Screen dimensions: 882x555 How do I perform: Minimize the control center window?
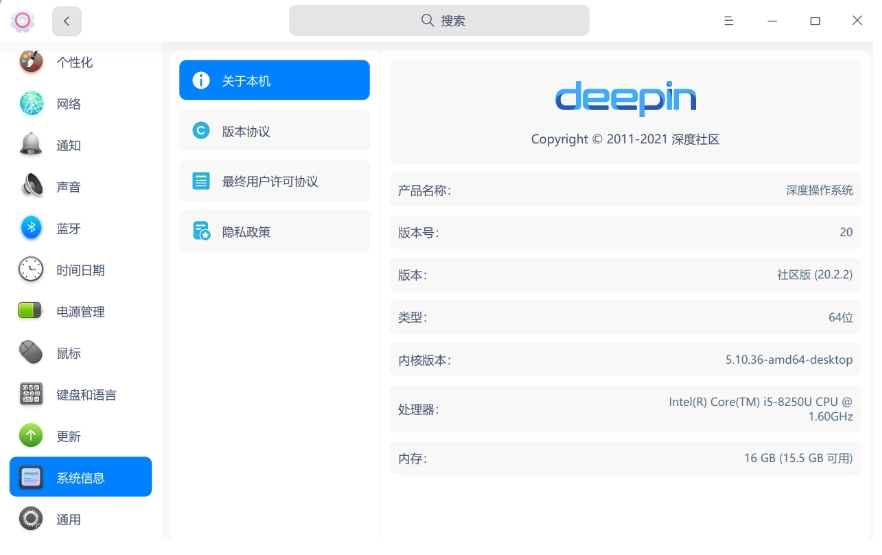point(772,21)
